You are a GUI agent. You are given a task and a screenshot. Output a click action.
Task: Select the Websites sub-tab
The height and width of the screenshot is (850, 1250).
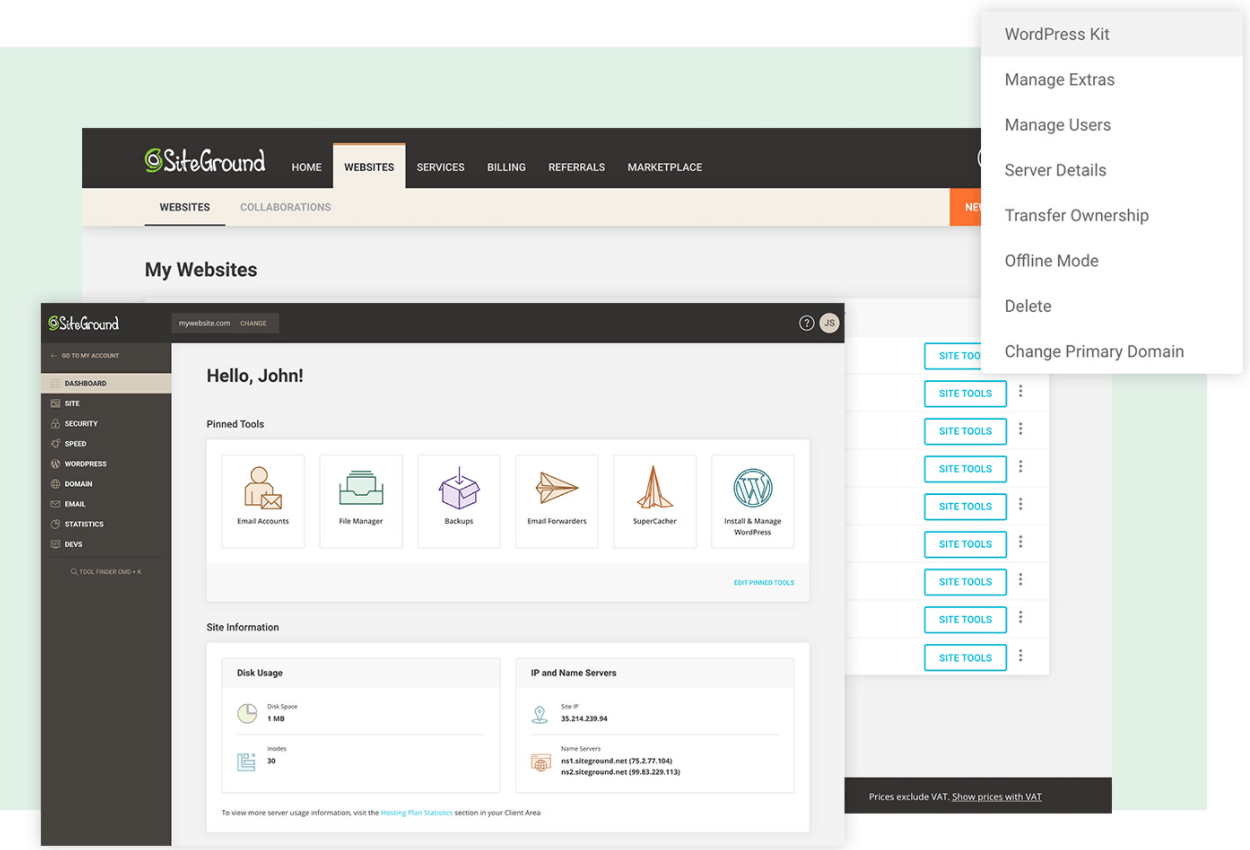pos(185,207)
